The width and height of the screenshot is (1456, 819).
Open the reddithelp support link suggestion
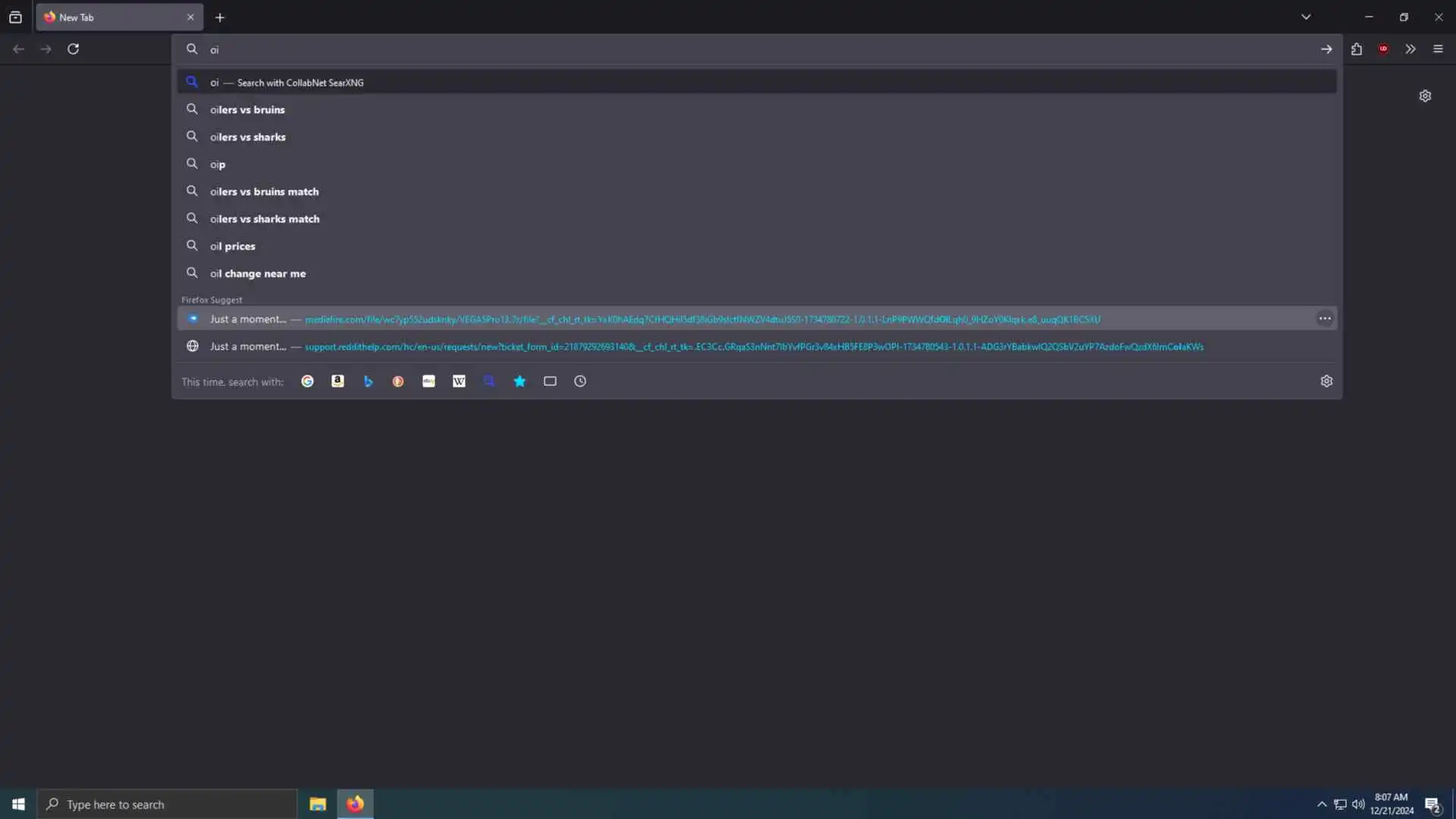(x=753, y=347)
